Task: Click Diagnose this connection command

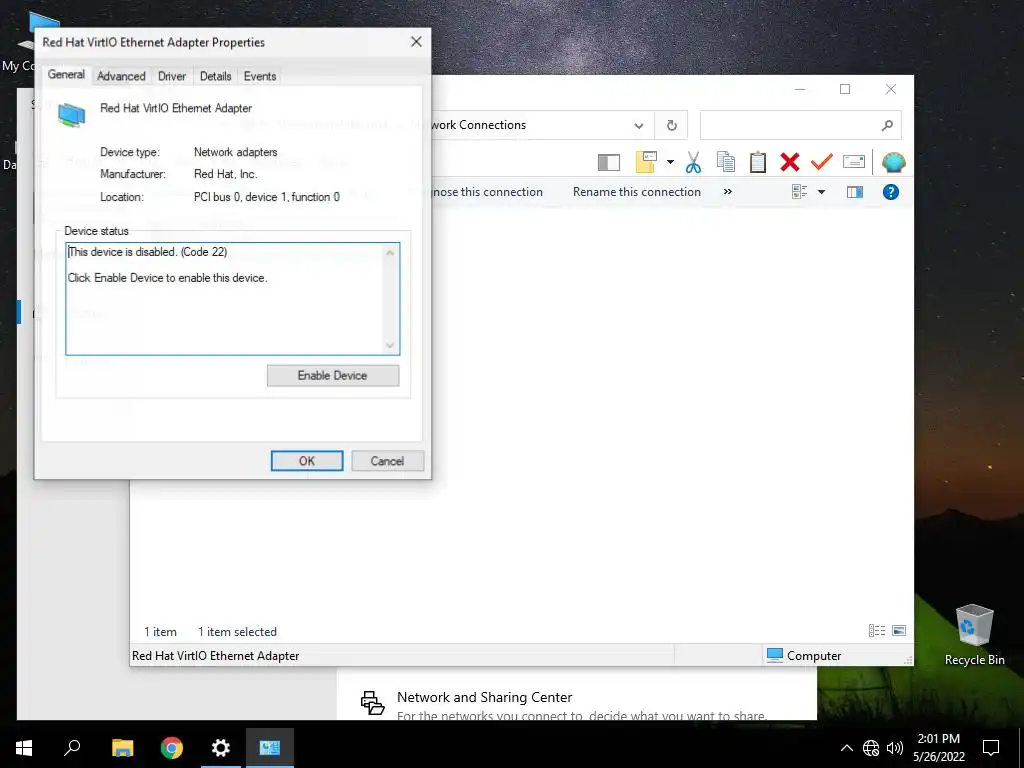Action: pyautogui.click(x=487, y=192)
